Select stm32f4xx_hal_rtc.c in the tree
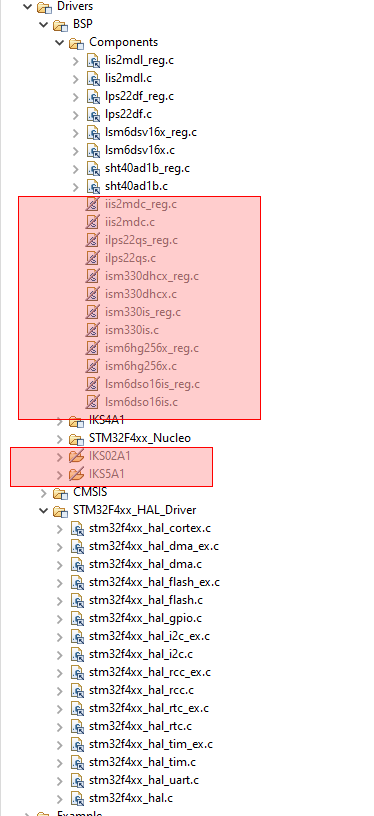Image resolution: width=374 pixels, height=816 pixels. pos(140,726)
